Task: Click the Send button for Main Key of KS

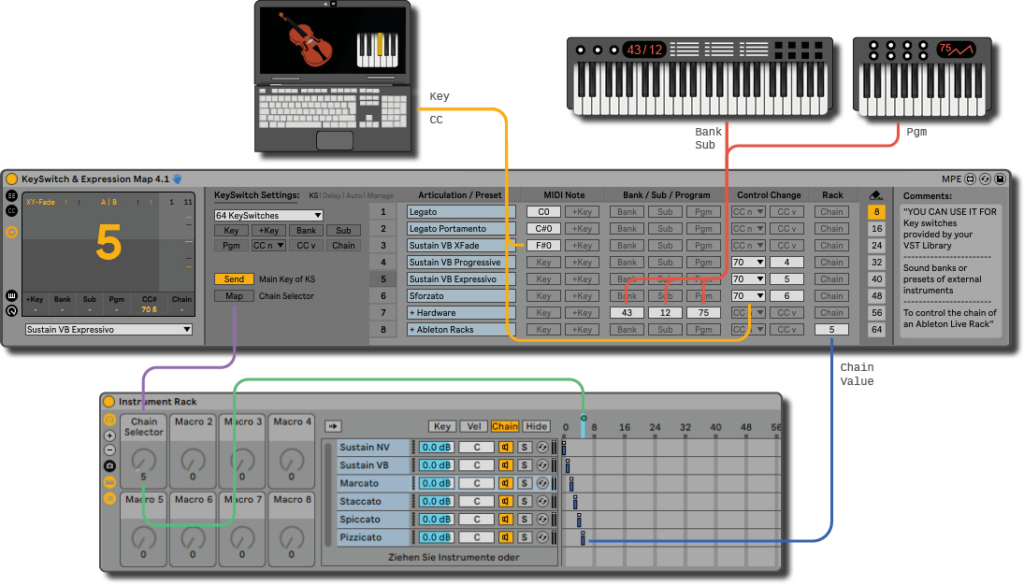Action: [x=234, y=279]
